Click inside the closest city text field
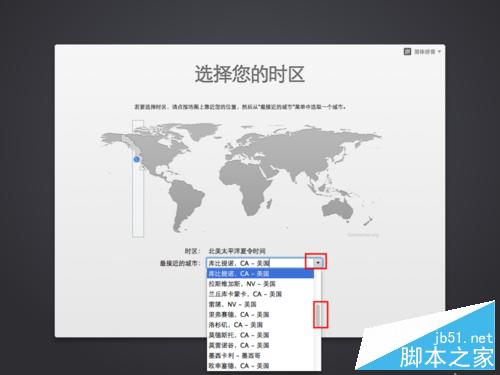The image size is (500, 375). click(x=260, y=263)
